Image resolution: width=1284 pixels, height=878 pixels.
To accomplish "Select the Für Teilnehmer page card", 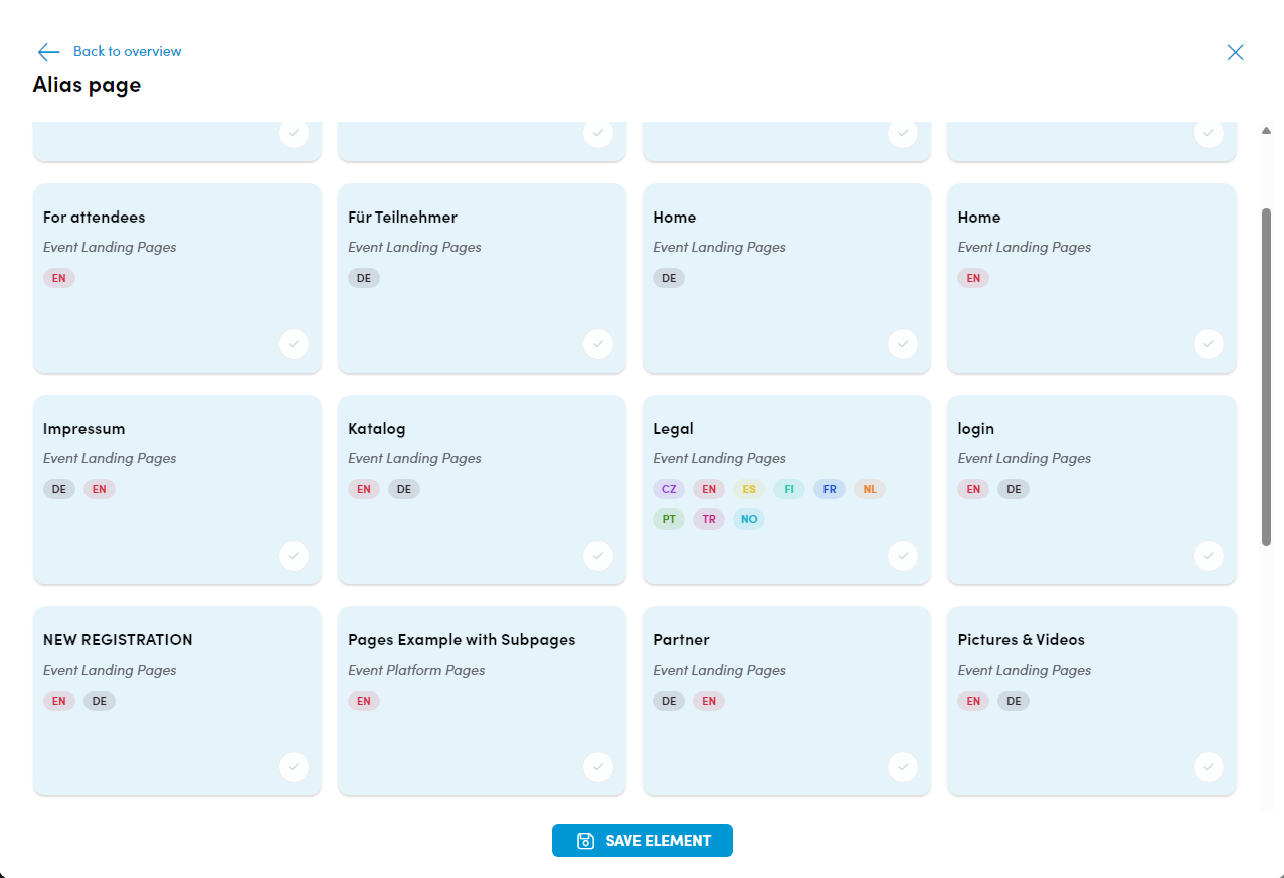I will click(x=482, y=278).
